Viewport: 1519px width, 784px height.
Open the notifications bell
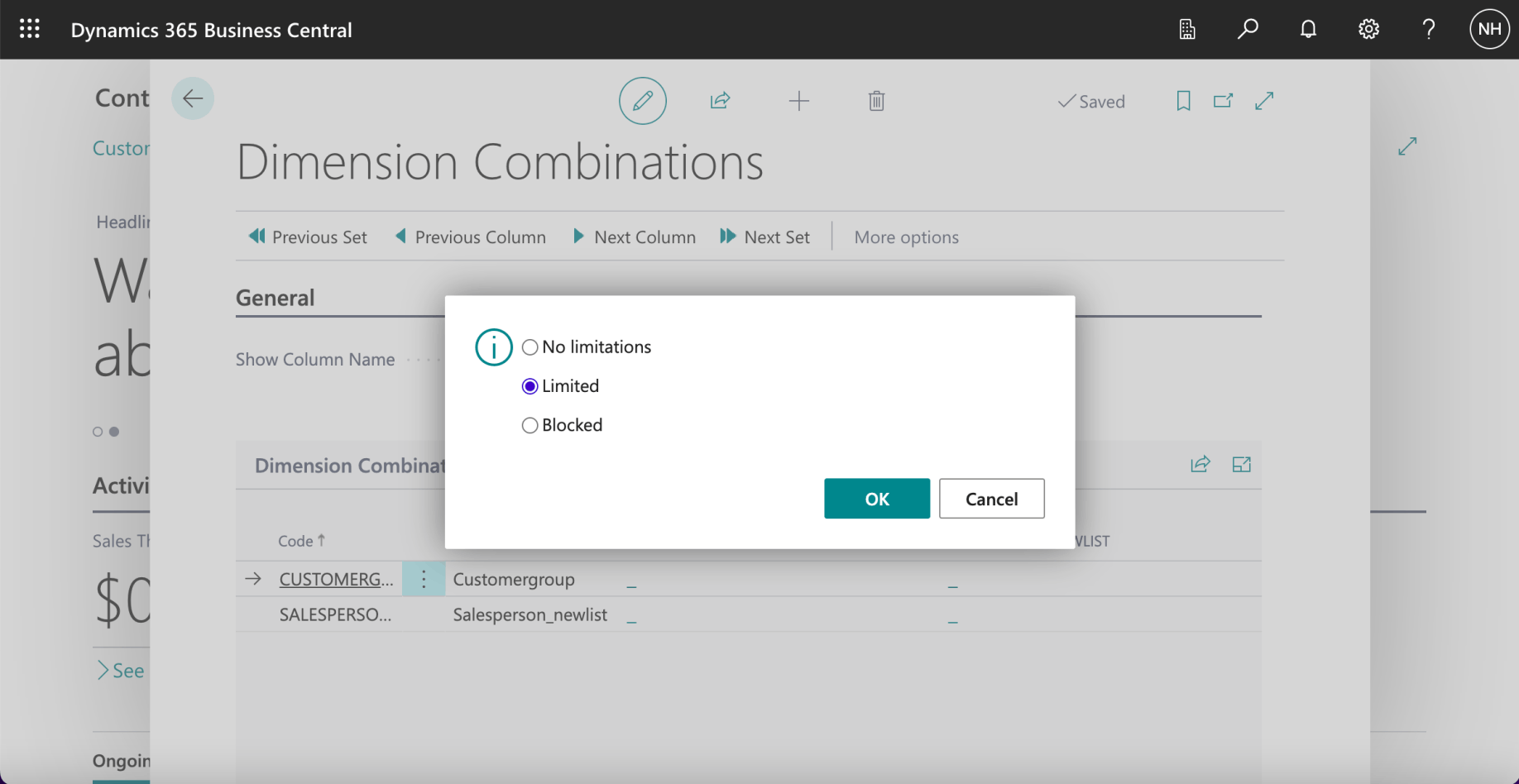tap(1308, 30)
